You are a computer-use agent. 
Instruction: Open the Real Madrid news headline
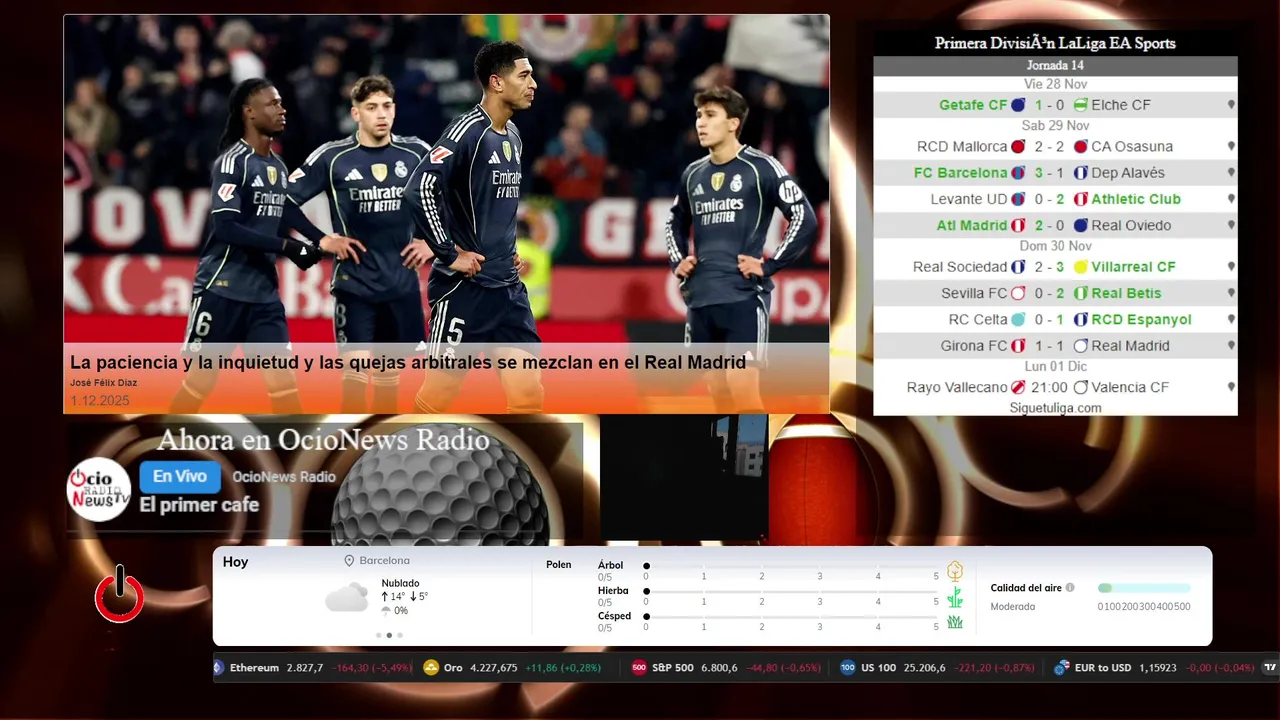tap(408, 362)
